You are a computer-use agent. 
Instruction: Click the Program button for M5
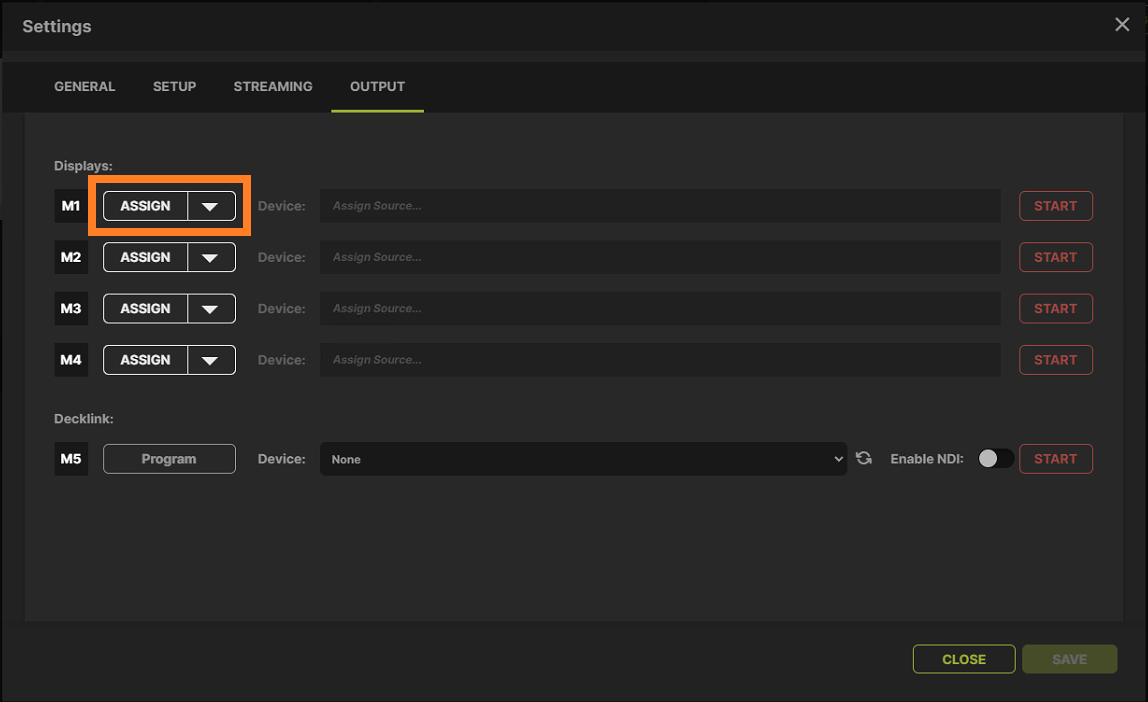(x=169, y=458)
